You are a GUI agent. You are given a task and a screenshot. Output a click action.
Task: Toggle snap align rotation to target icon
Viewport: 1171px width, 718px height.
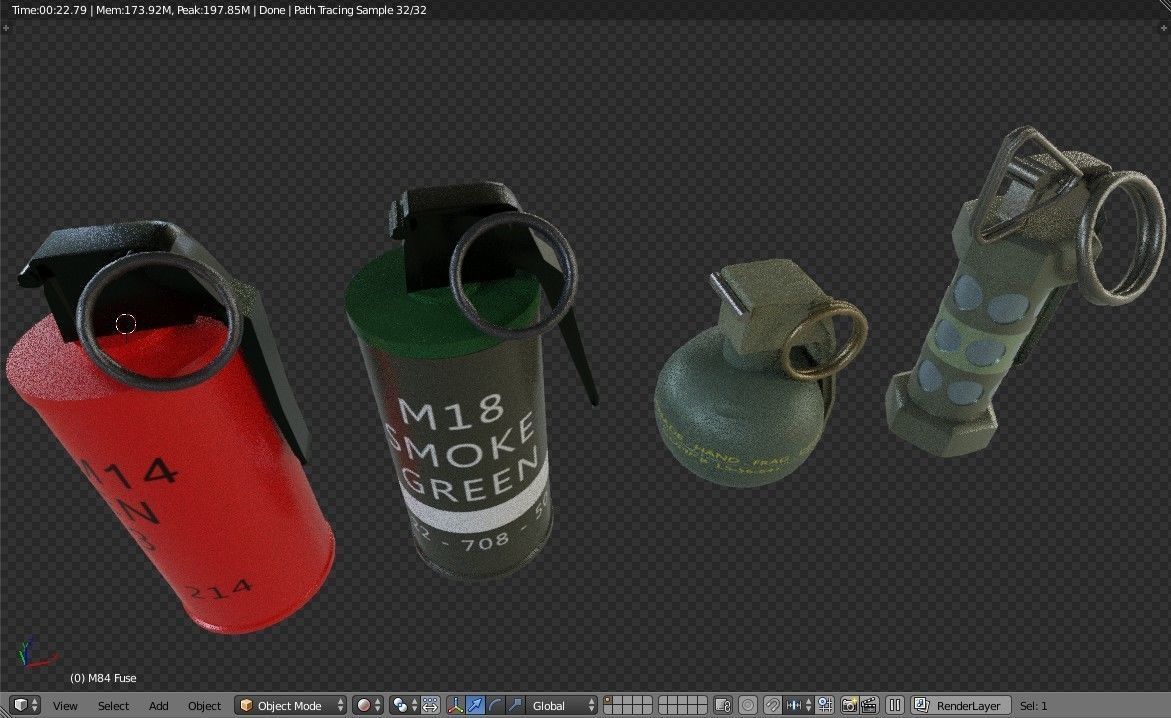click(x=825, y=705)
